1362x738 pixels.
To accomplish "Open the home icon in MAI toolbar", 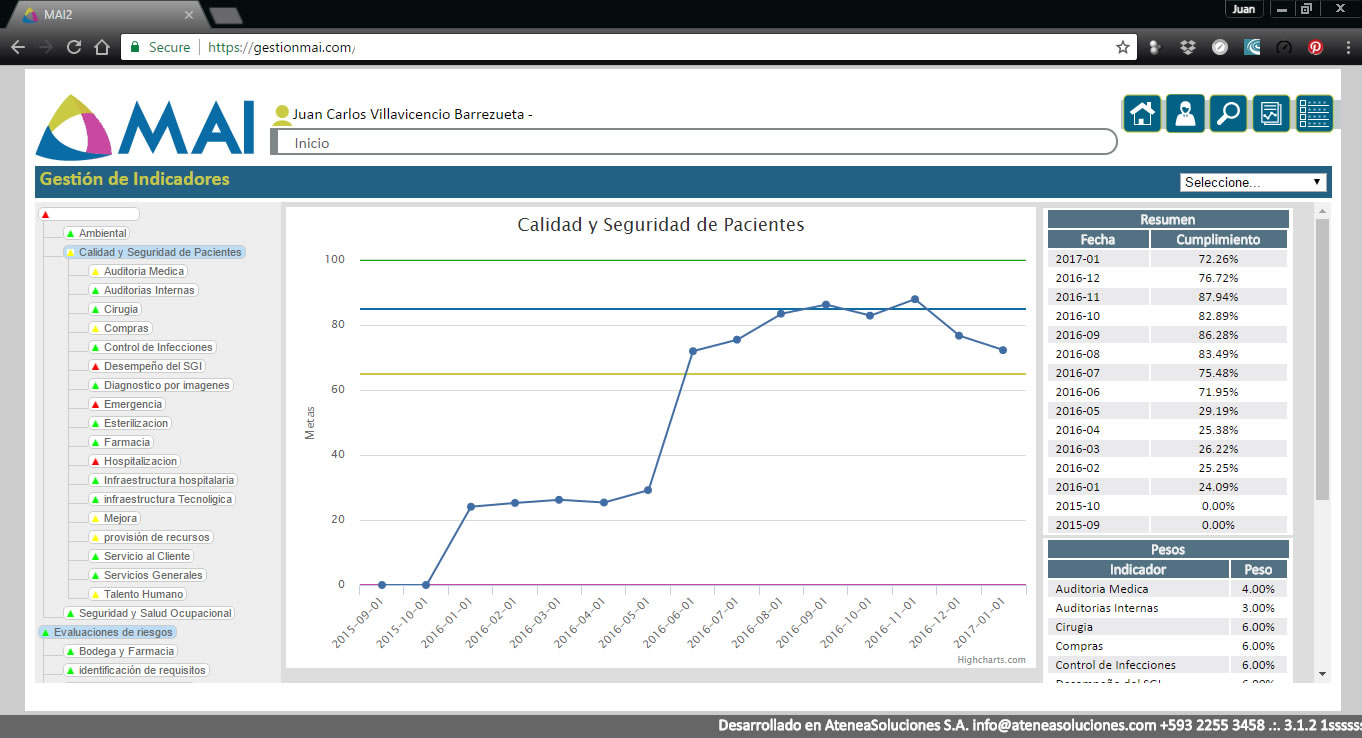I will click(x=1141, y=113).
